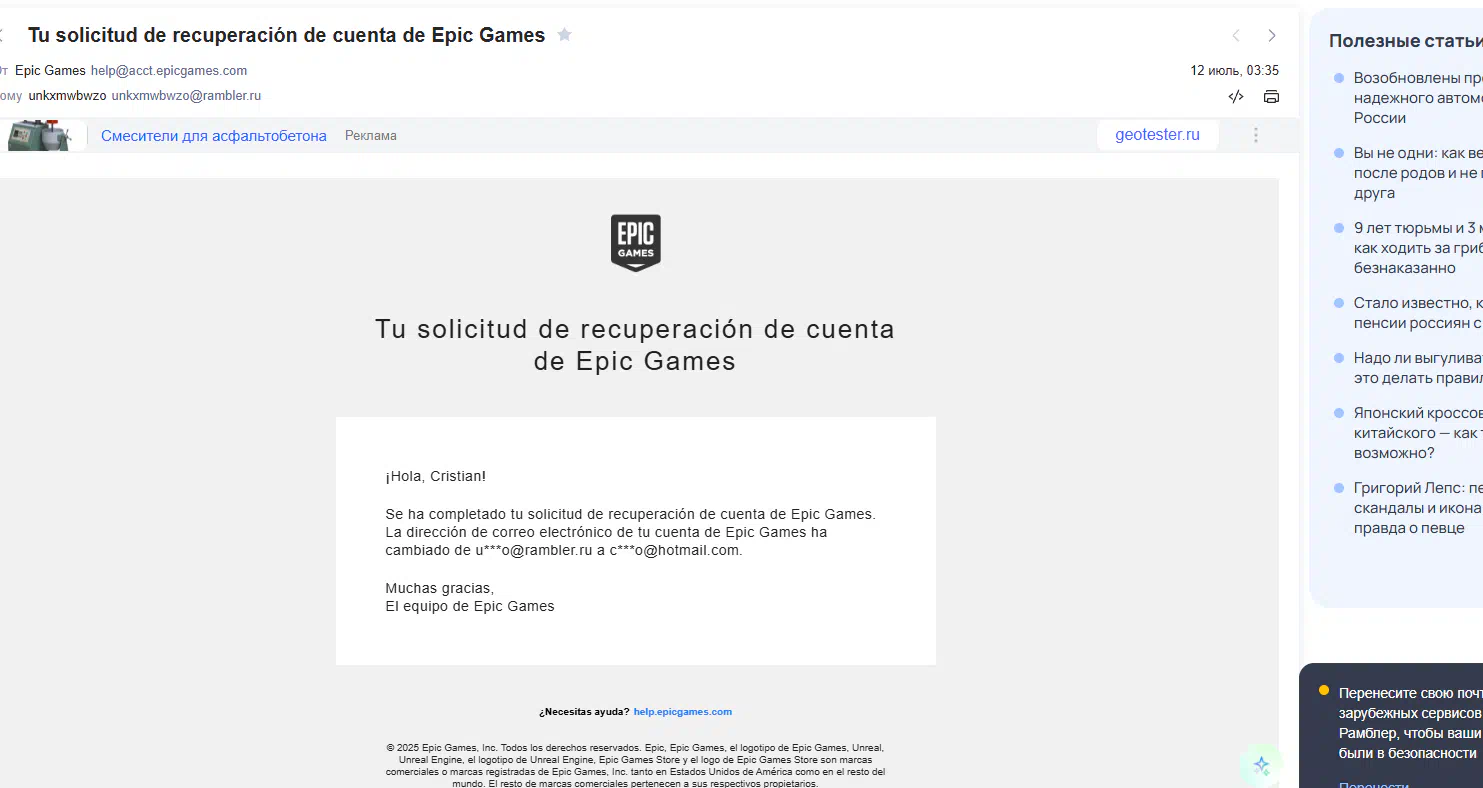Click the Muchas gracias line

click(x=440, y=588)
